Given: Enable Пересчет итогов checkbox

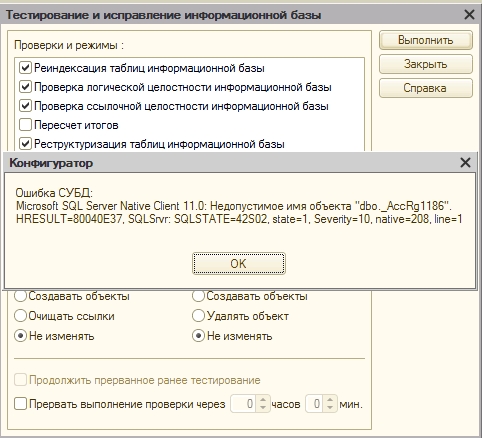Looking at the screenshot, I should tap(25, 125).
